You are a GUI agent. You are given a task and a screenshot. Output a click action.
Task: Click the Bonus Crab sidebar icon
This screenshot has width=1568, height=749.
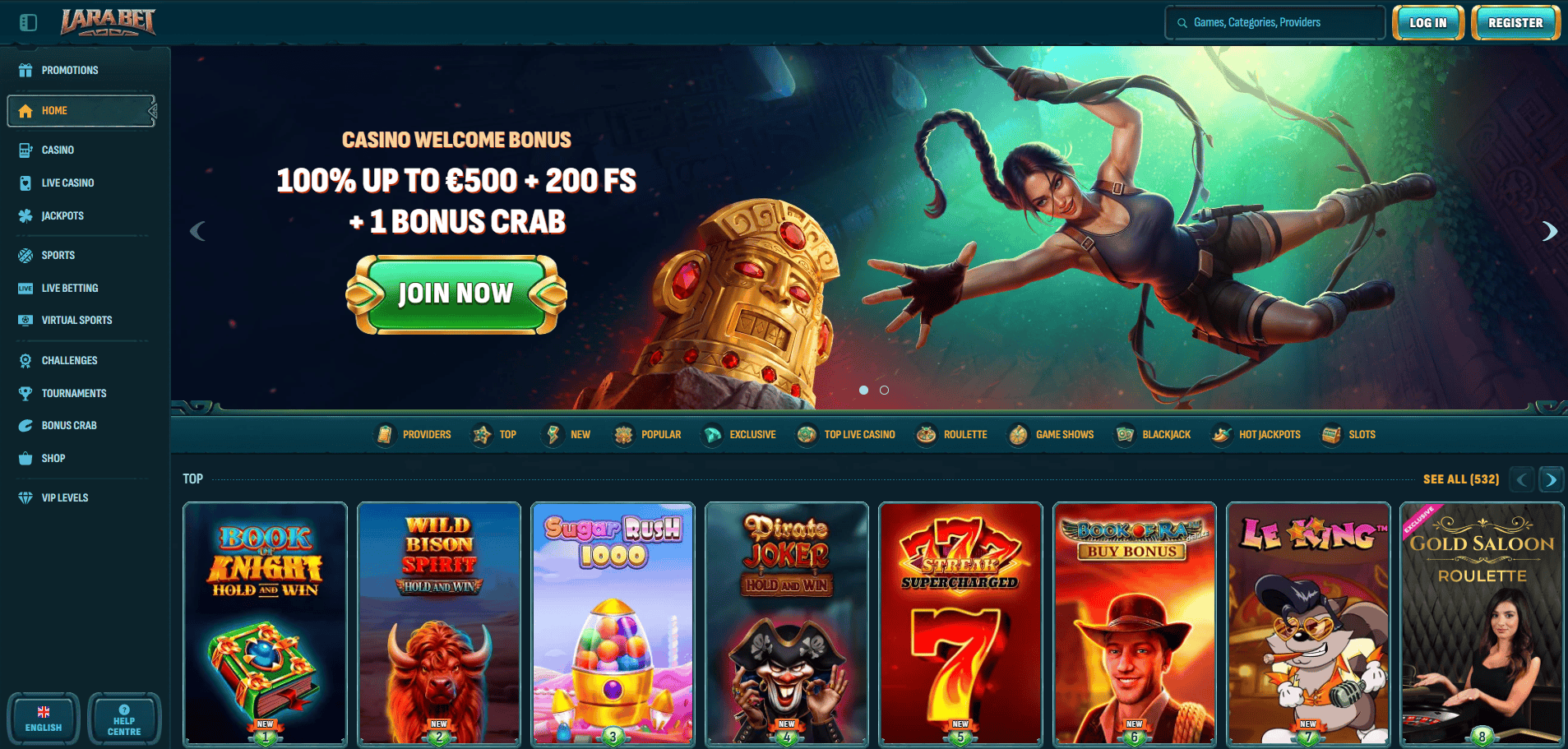click(x=25, y=425)
